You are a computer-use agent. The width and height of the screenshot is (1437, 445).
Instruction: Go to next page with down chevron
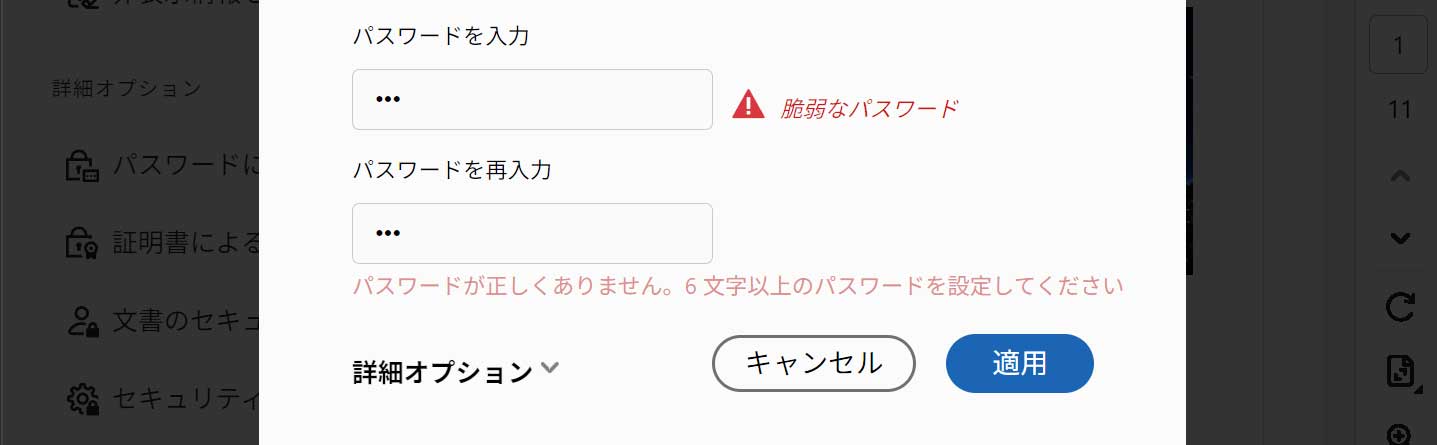pos(1400,238)
